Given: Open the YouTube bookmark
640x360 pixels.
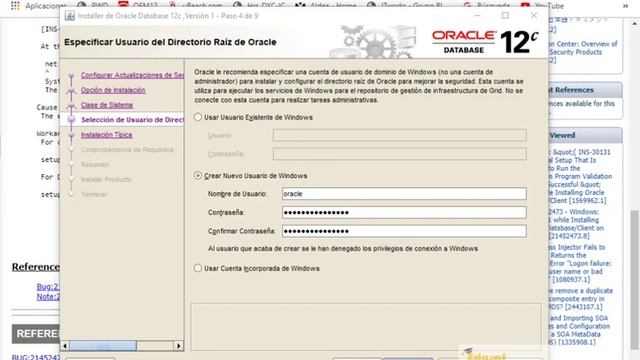Looking at the screenshot, I should [x=542, y=6].
